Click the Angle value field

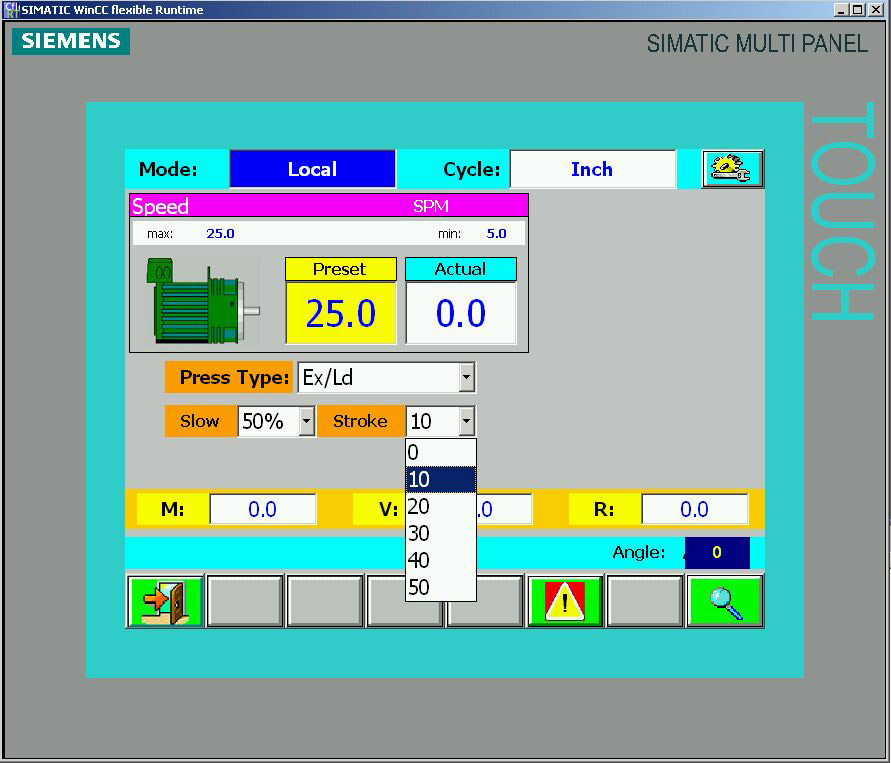[x=717, y=552]
